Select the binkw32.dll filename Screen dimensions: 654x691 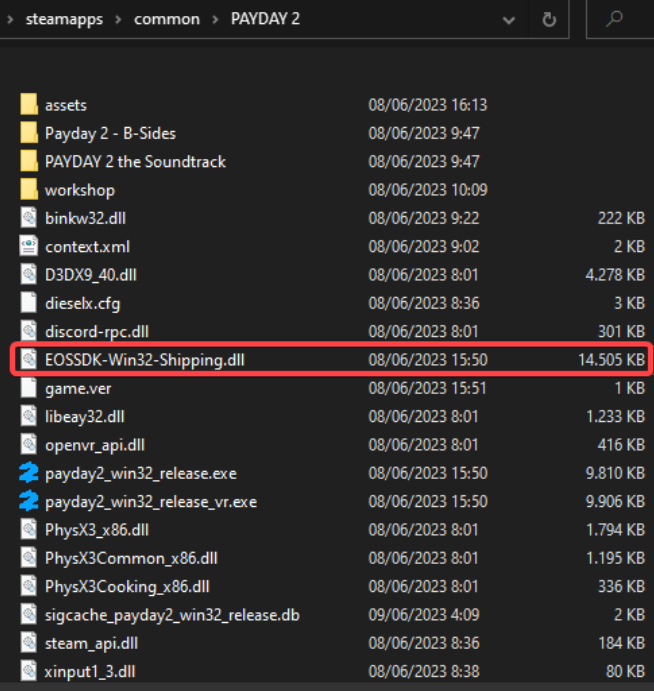click(85, 218)
